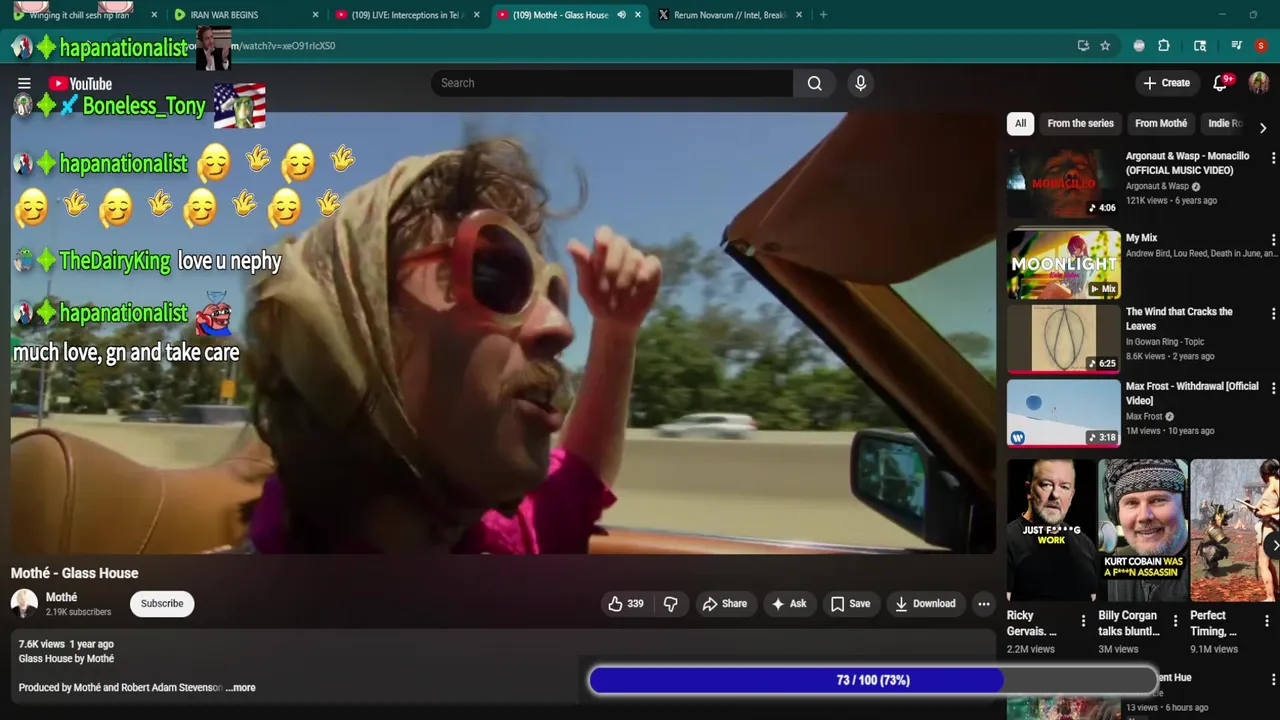Save the video to a playlist
The width and height of the screenshot is (1280, 720).
click(850, 604)
